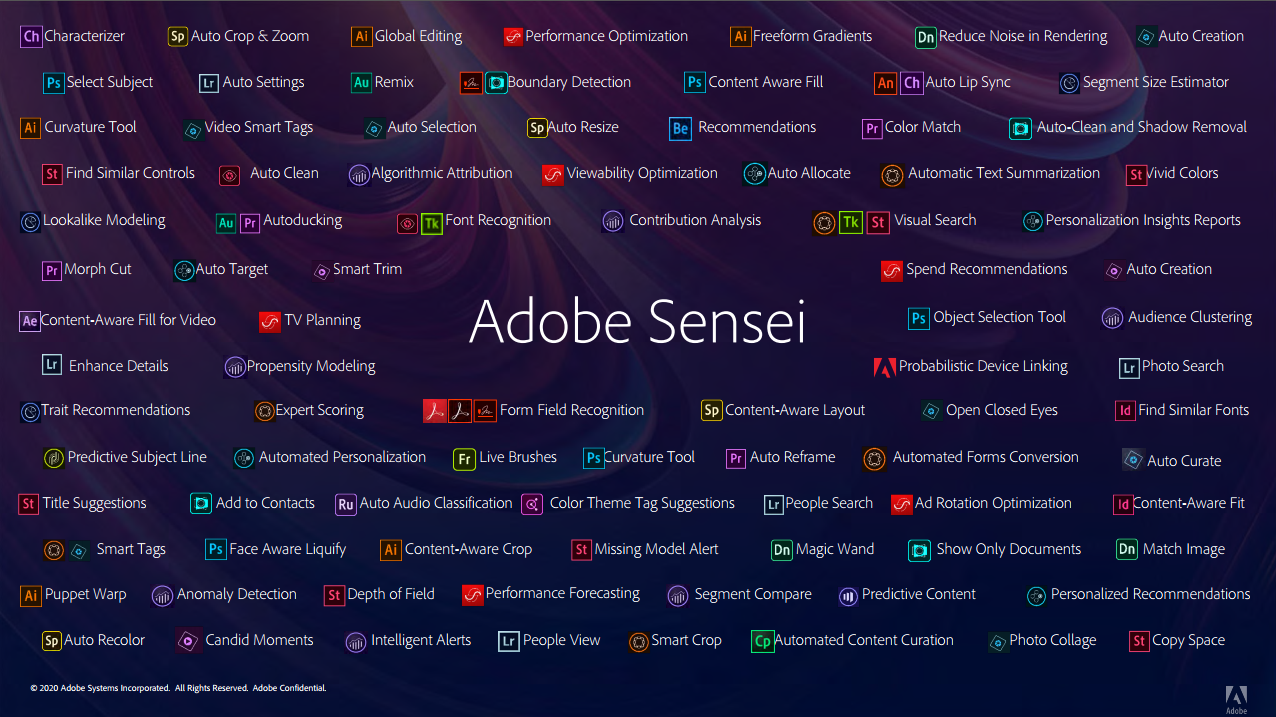Click the Lightroom icon beside Auto Settings

pyautogui.click(x=208, y=83)
